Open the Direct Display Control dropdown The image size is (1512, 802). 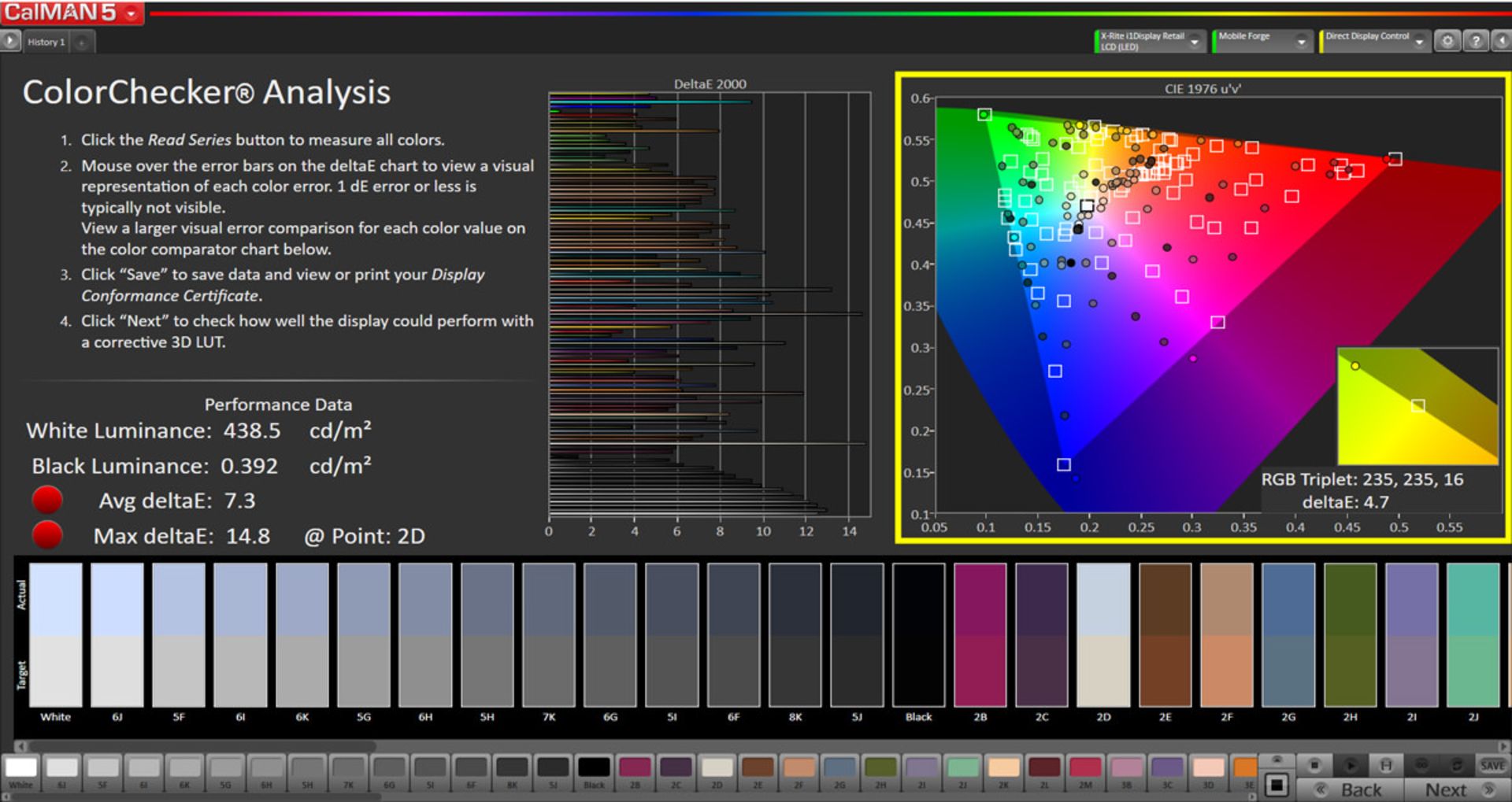1419,42
